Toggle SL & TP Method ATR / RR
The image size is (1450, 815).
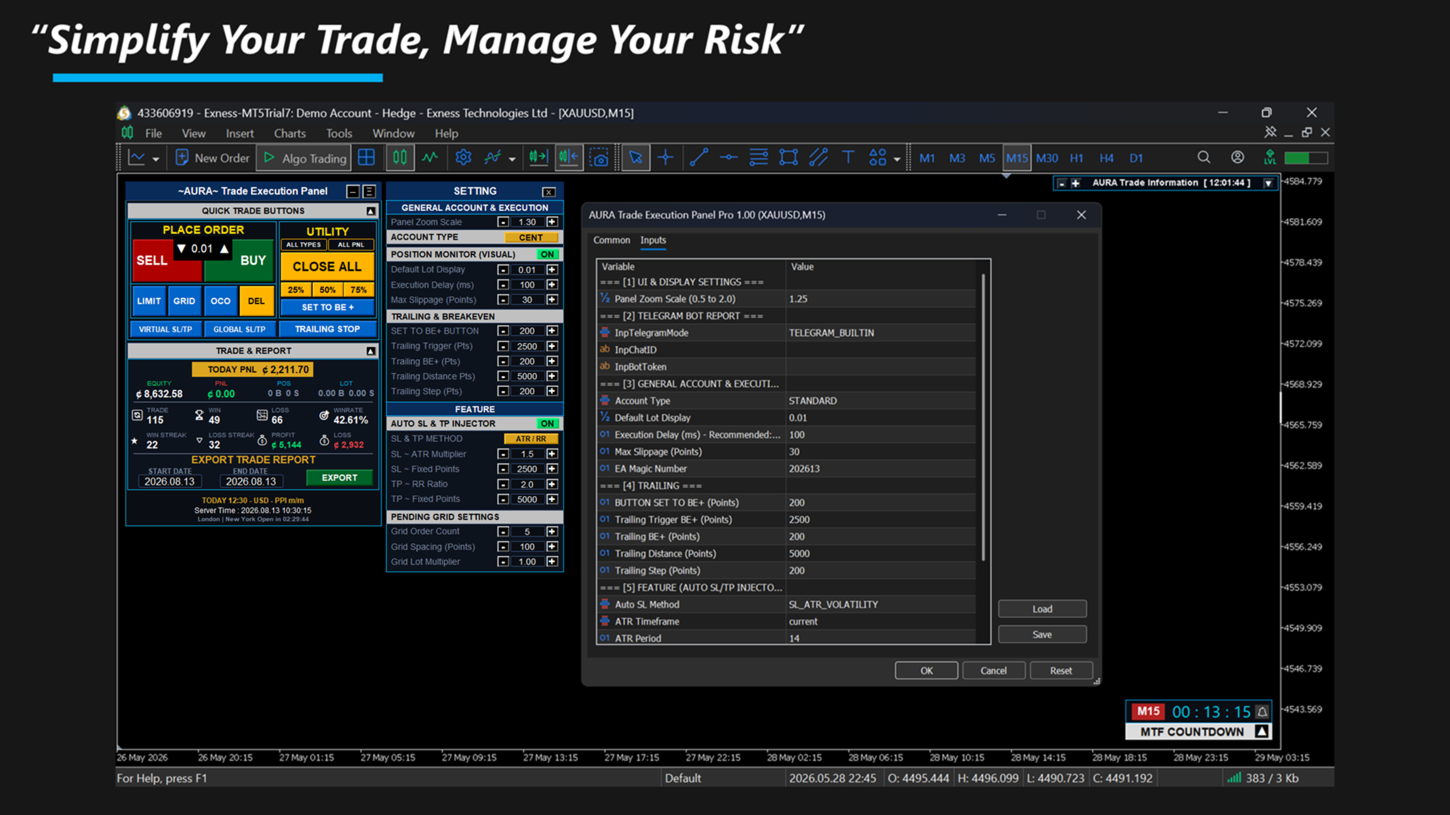tap(531, 439)
